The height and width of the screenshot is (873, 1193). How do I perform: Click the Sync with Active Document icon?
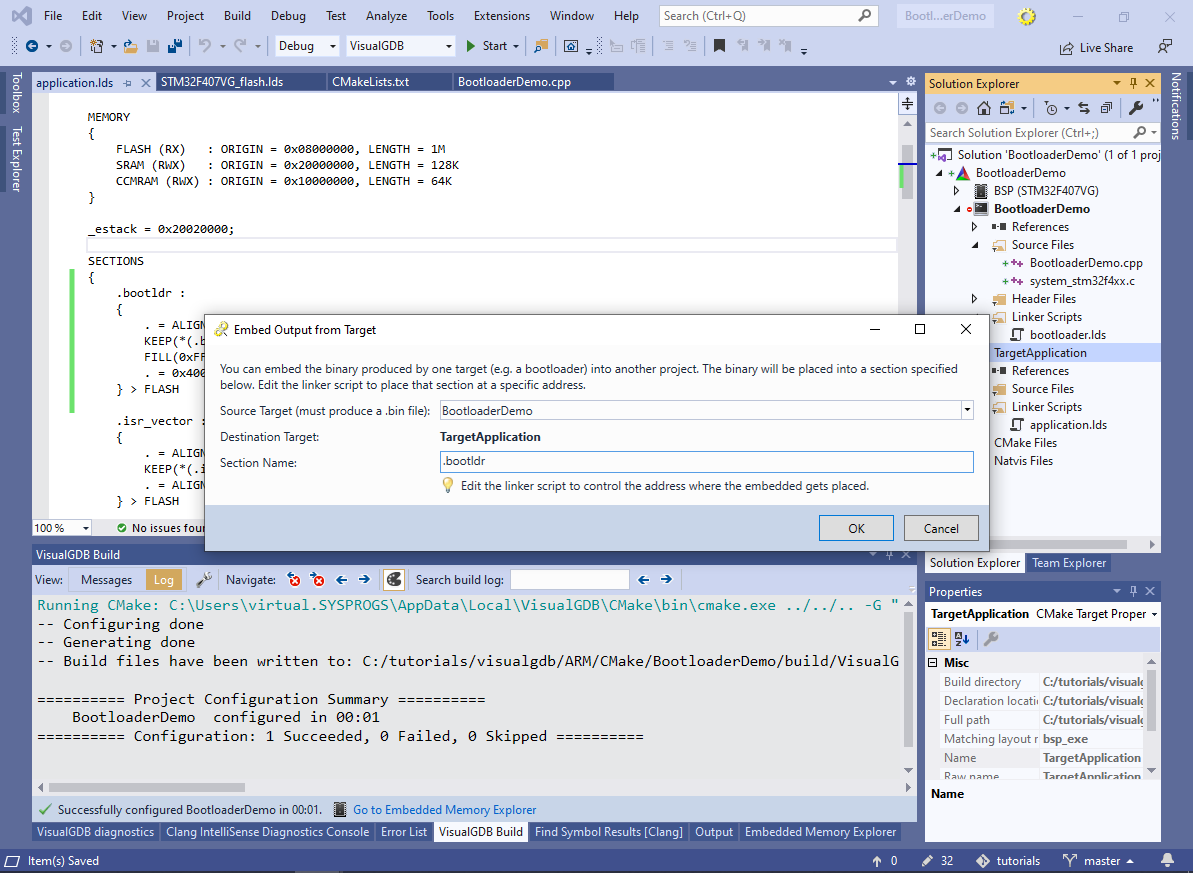1084,108
